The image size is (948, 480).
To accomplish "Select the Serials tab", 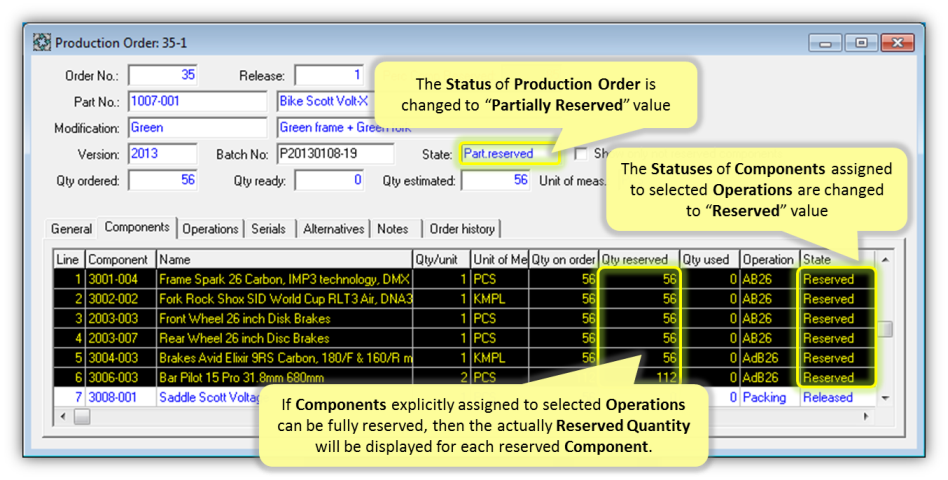I will (268, 229).
